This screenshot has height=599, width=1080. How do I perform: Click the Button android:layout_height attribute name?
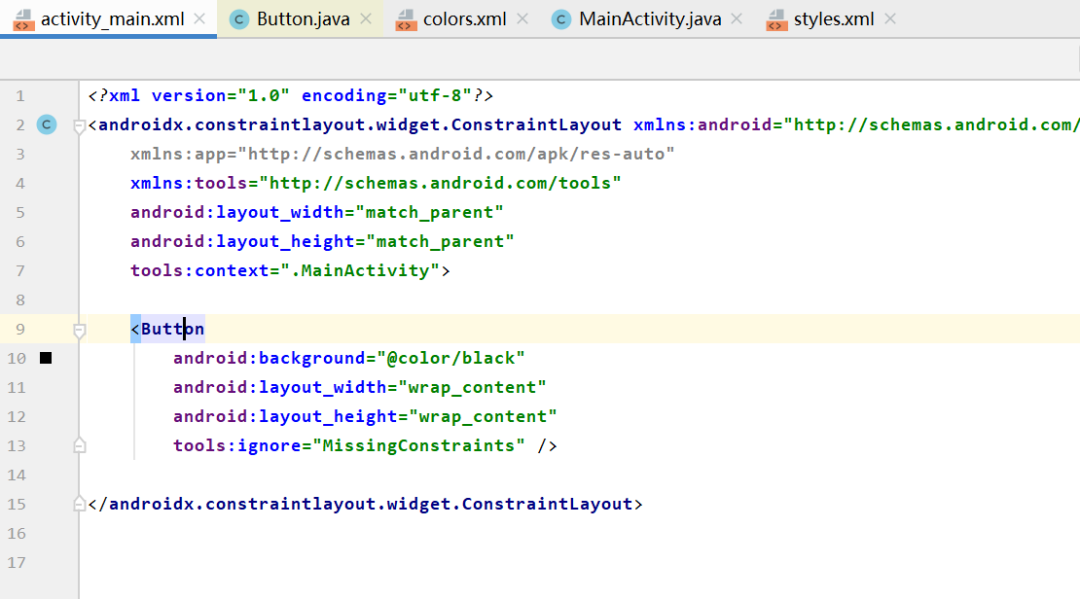[285, 417]
